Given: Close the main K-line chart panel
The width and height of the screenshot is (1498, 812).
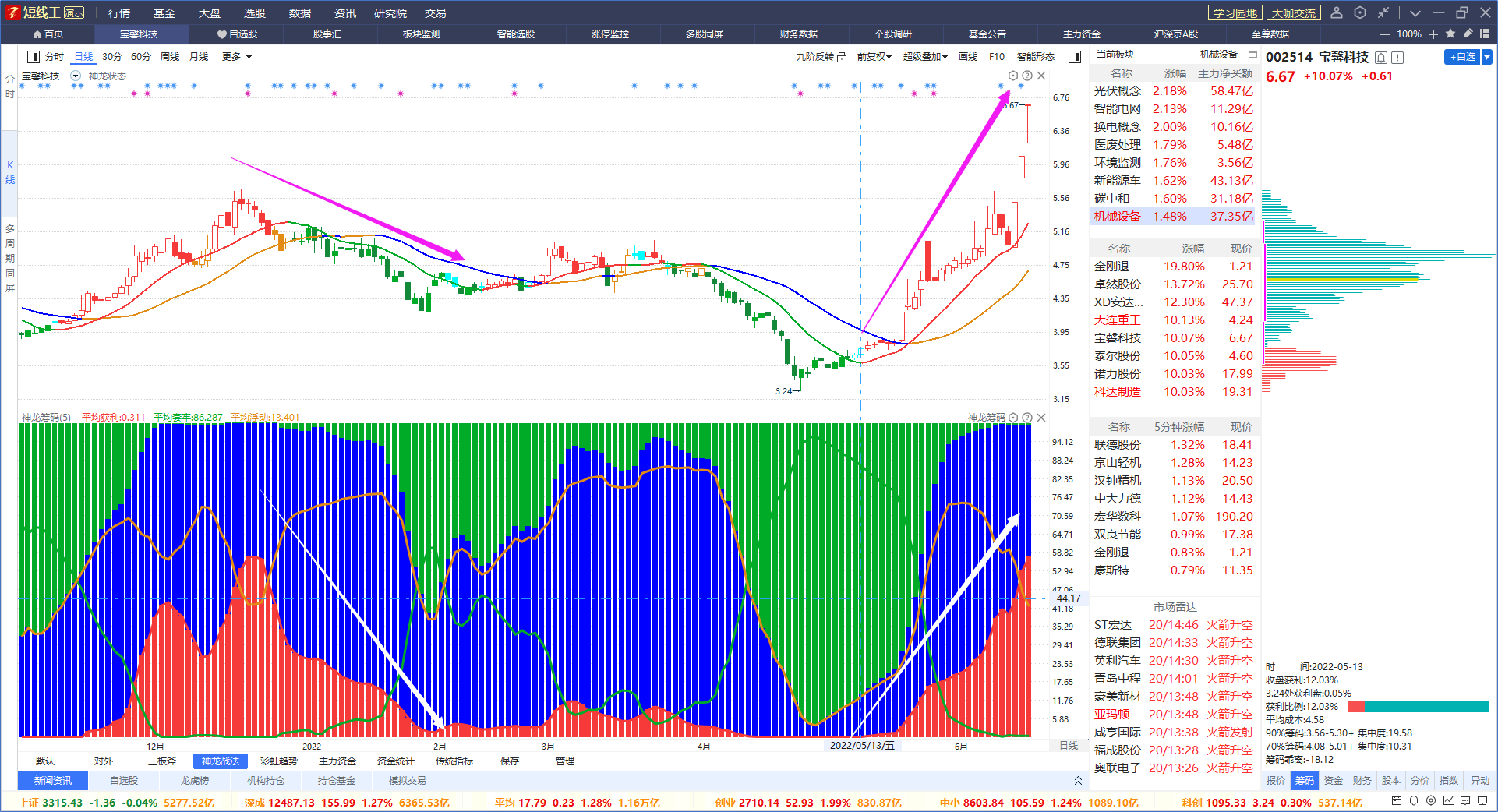Looking at the screenshot, I should tap(1041, 76).
